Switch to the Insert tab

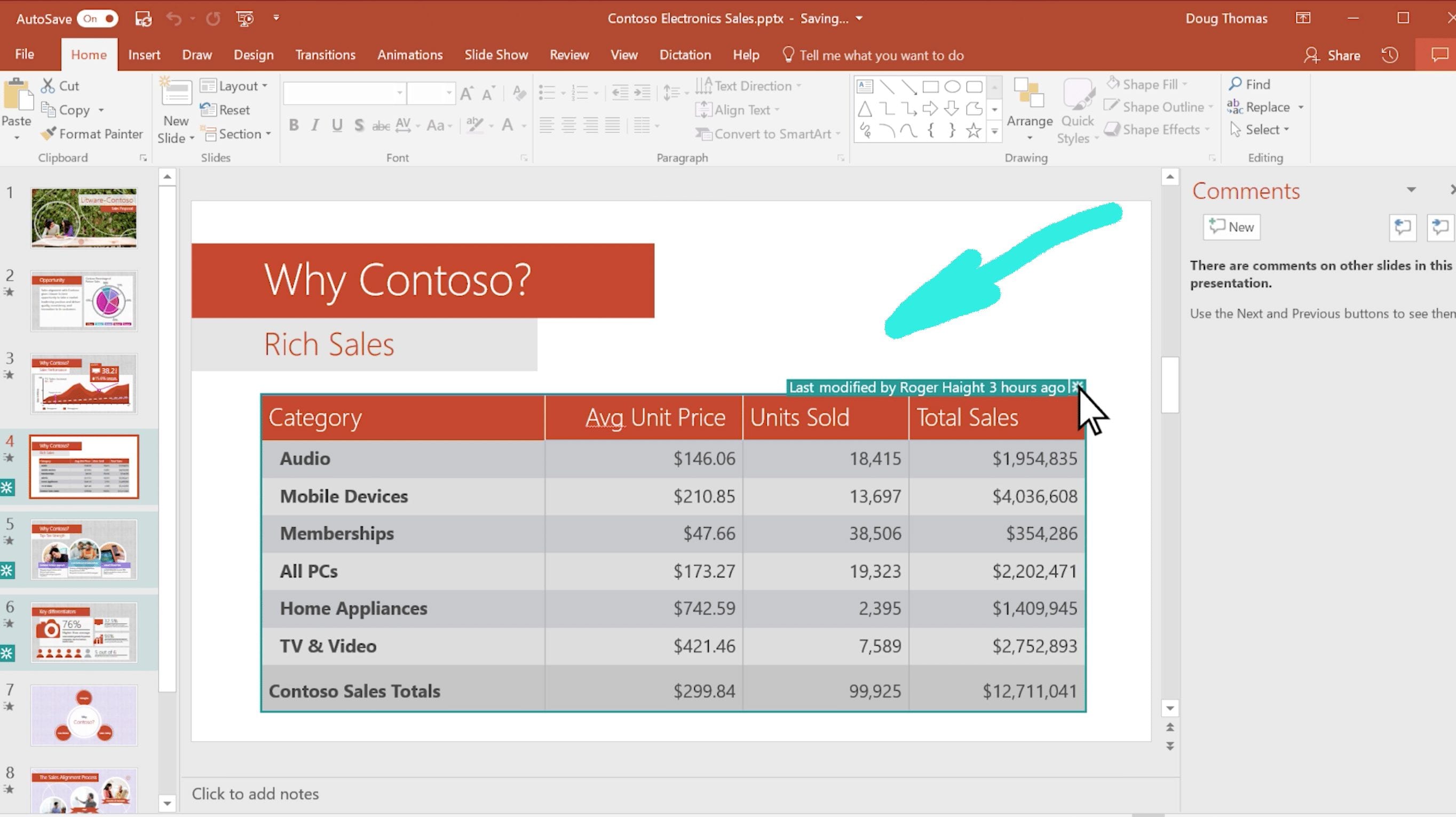click(x=144, y=55)
